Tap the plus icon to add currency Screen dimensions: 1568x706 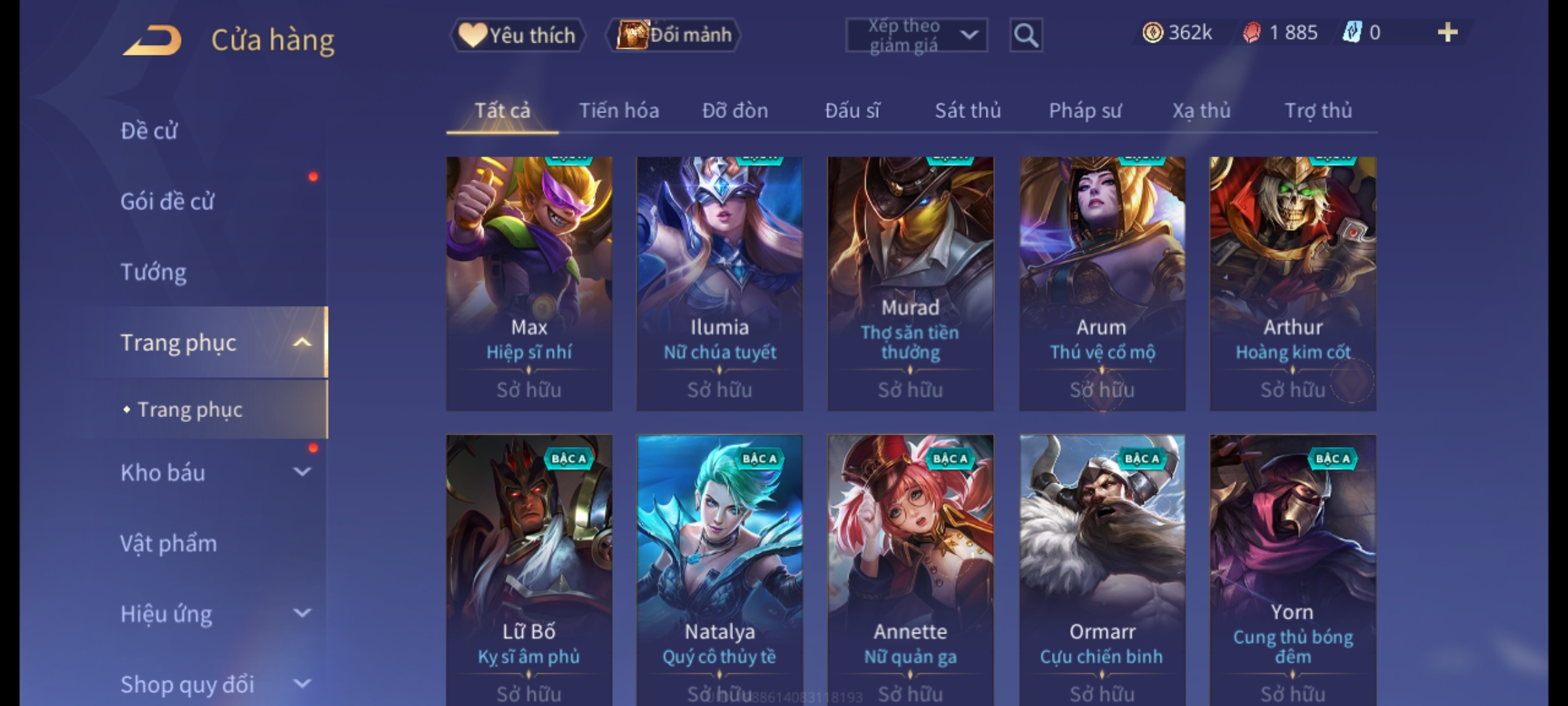pos(1448,33)
